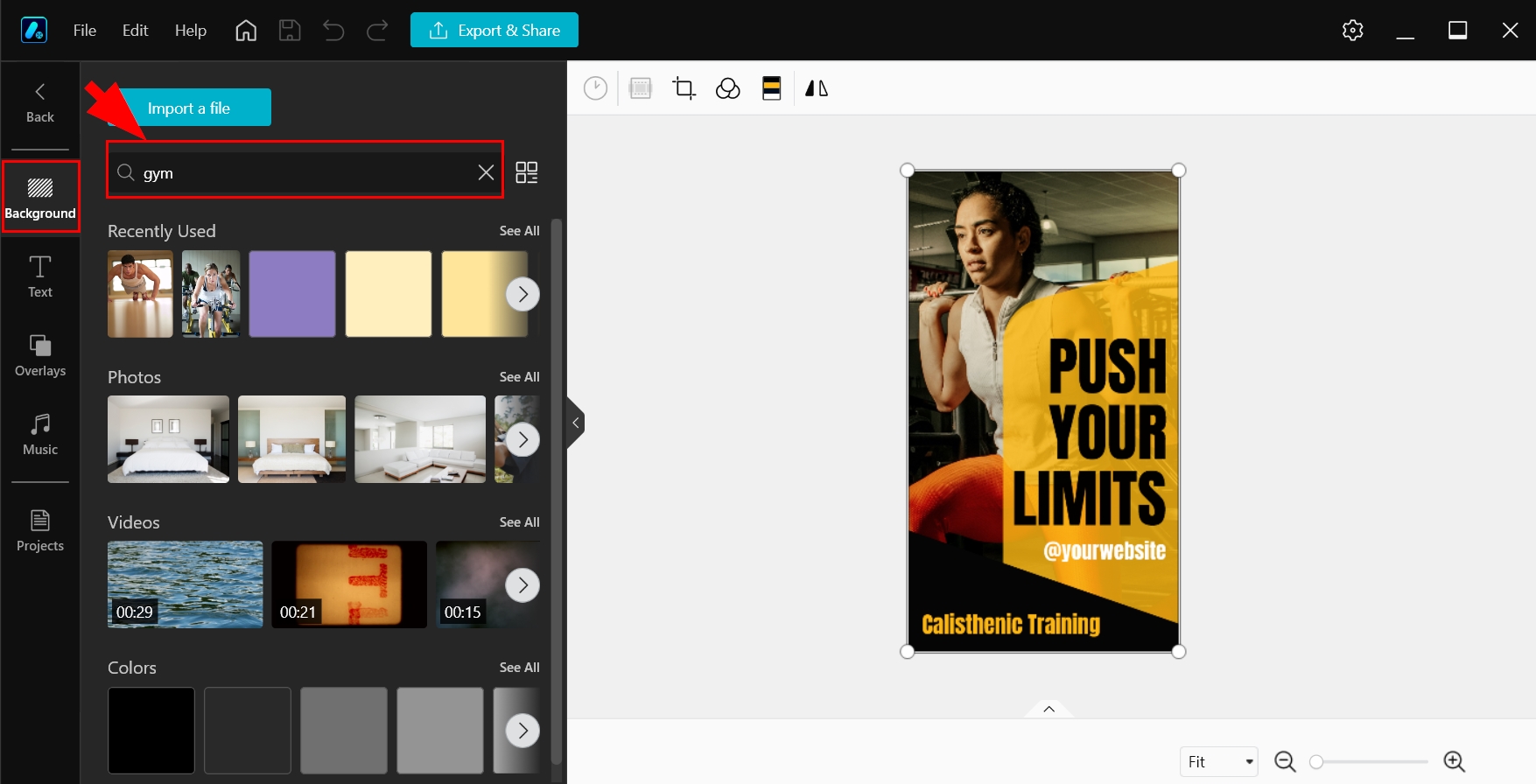1536x784 pixels.
Task: Select the light gray color swatch
Action: click(440, 731)
